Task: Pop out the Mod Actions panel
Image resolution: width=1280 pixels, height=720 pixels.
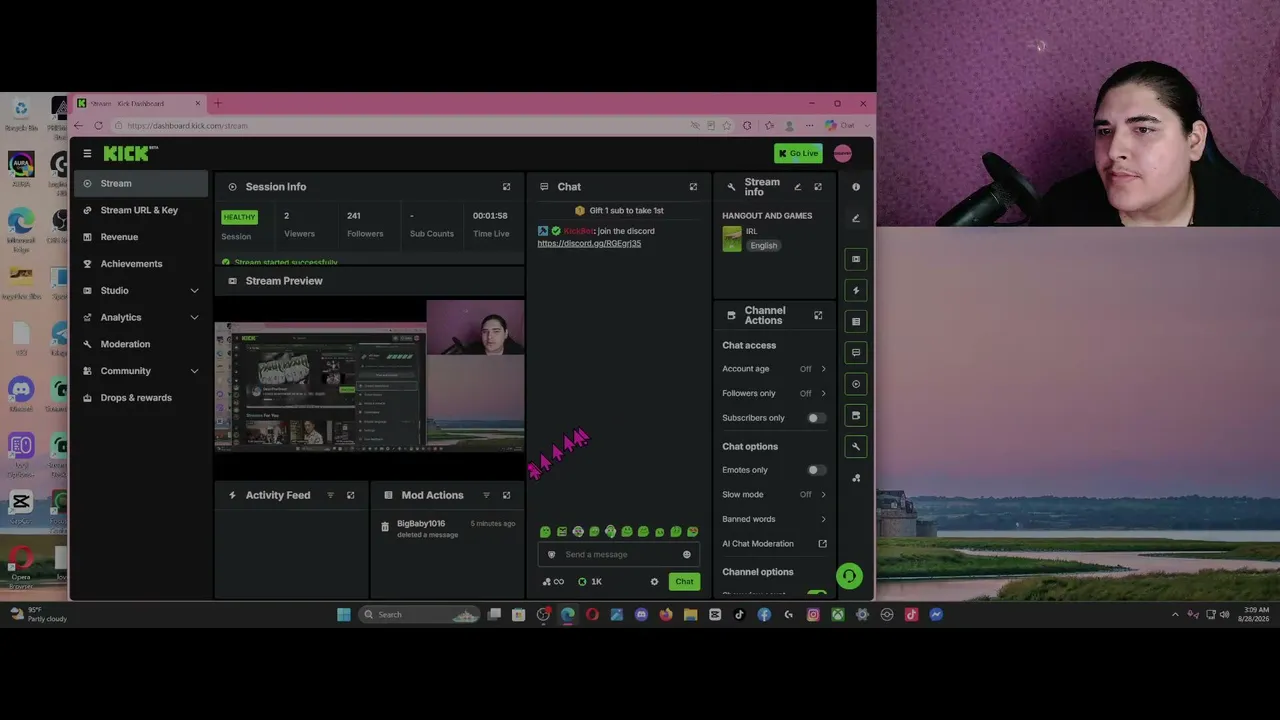Action: (x=506, y=495)
